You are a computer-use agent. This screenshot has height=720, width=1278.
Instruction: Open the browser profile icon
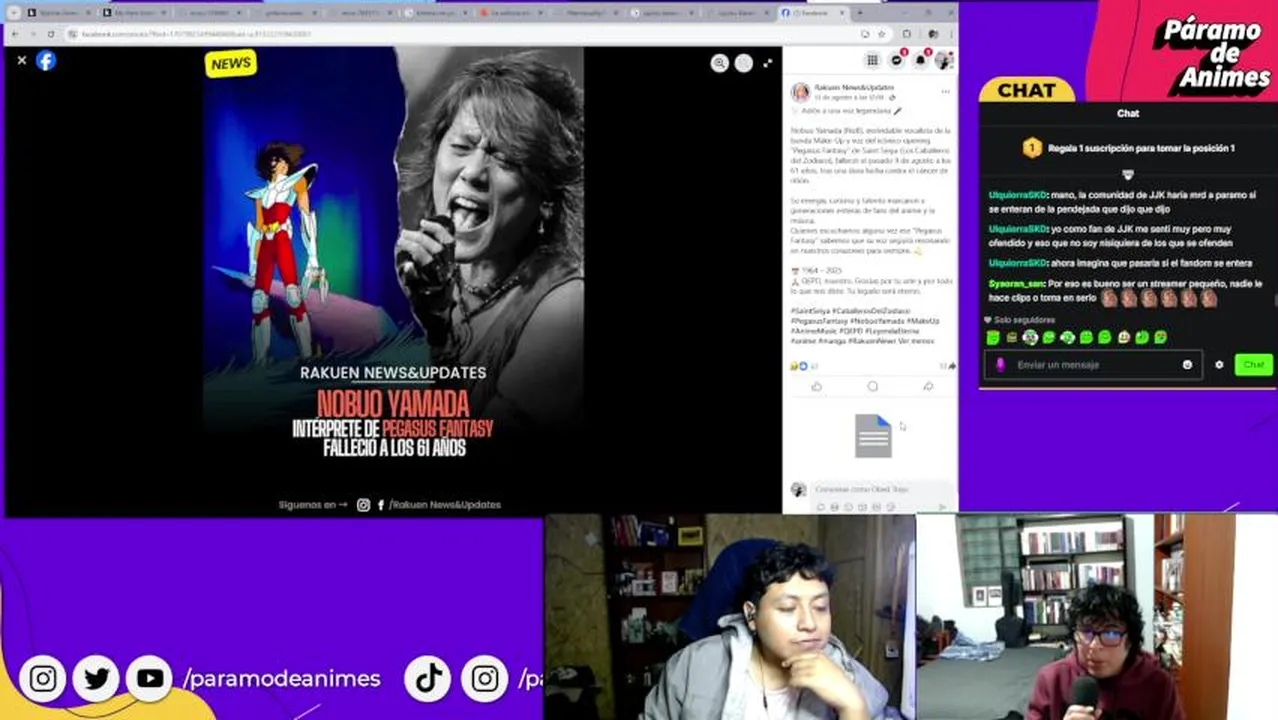tap(932, 34)
